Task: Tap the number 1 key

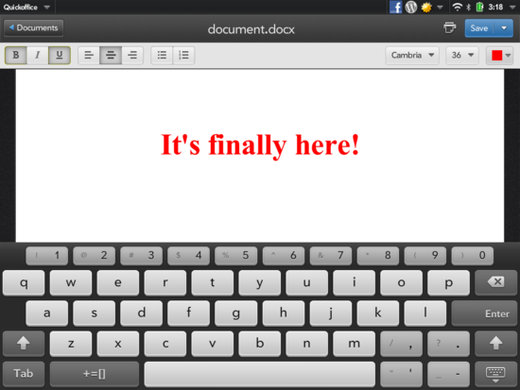Action: coord(47,256)
